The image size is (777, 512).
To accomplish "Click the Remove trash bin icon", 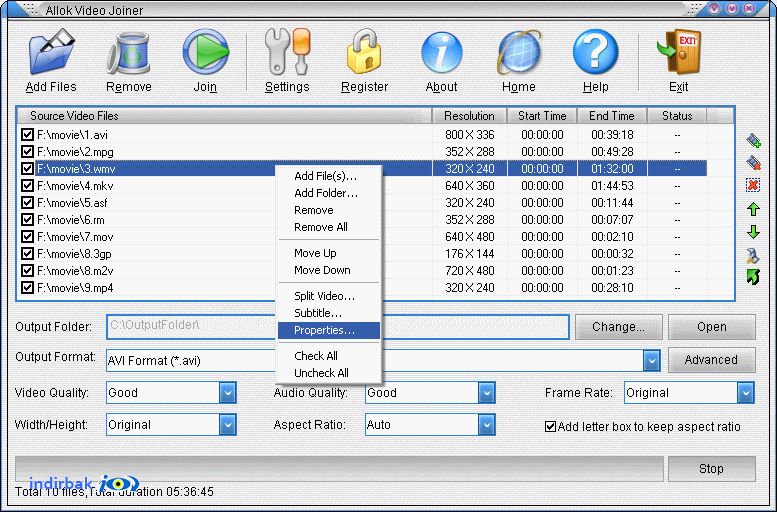I will pyautogui.click(x=128, y=53).
